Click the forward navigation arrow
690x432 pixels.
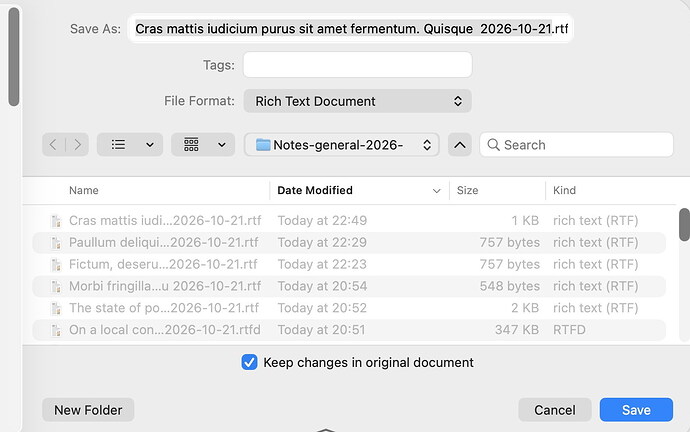[77, 145]
